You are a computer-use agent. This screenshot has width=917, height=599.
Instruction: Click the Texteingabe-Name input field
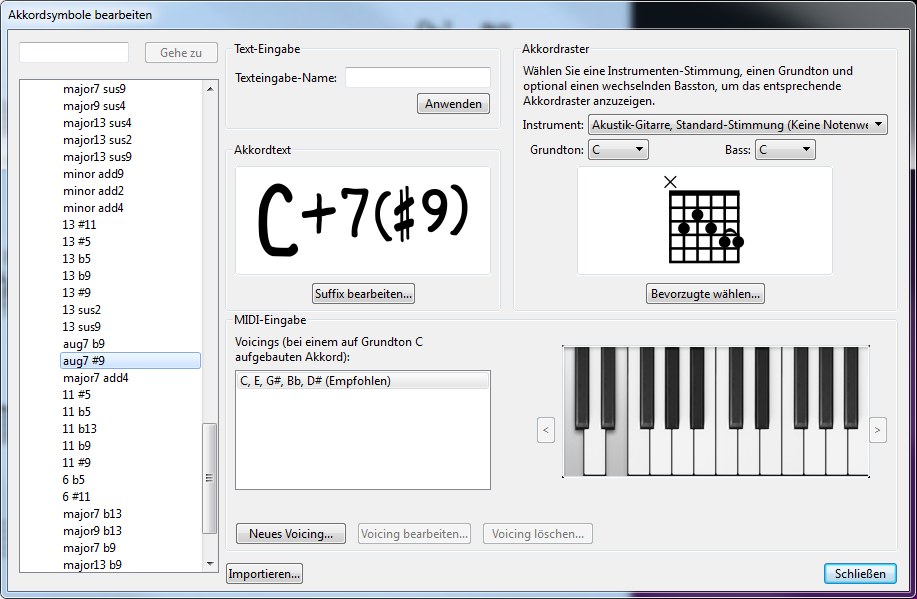pyautogui.click(x=418, y=77)
